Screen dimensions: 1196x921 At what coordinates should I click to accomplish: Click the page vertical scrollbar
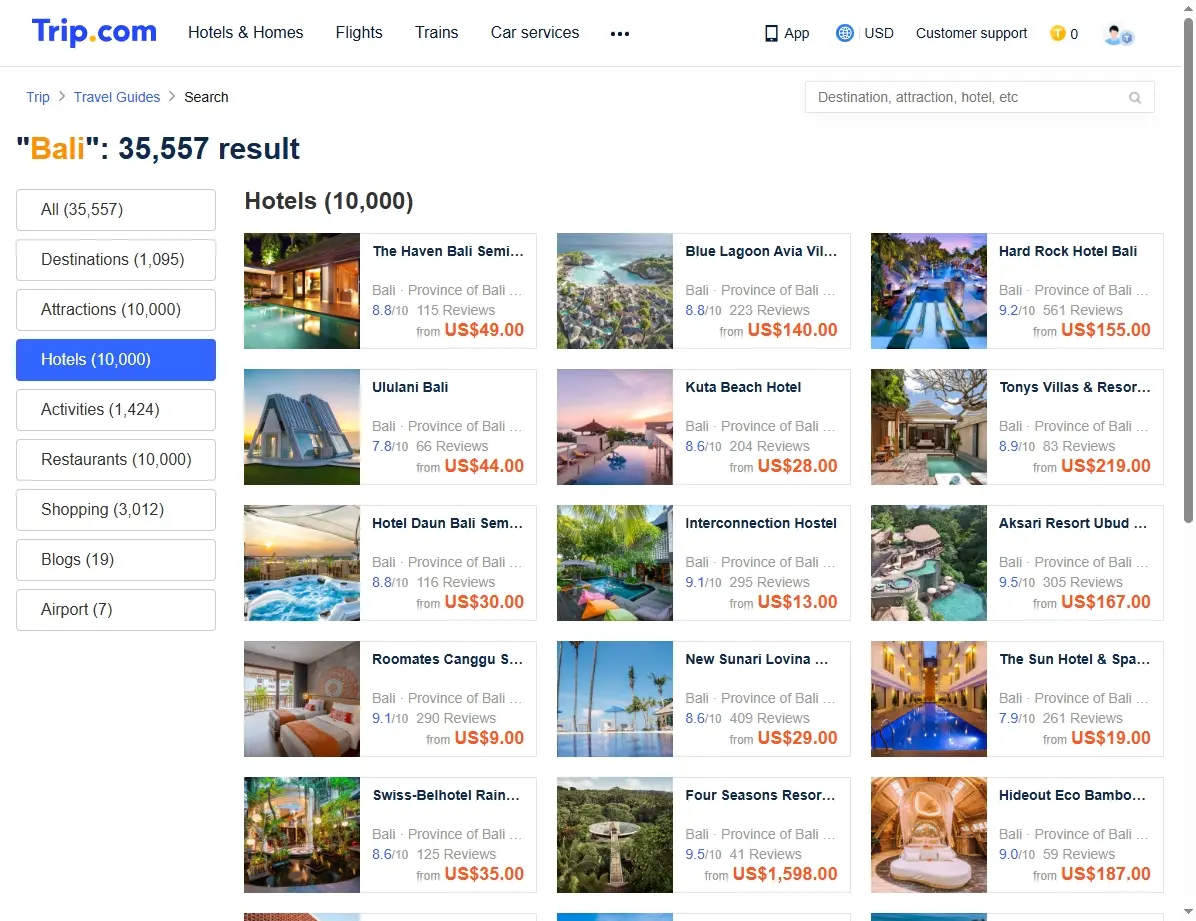pos(1188,271)
